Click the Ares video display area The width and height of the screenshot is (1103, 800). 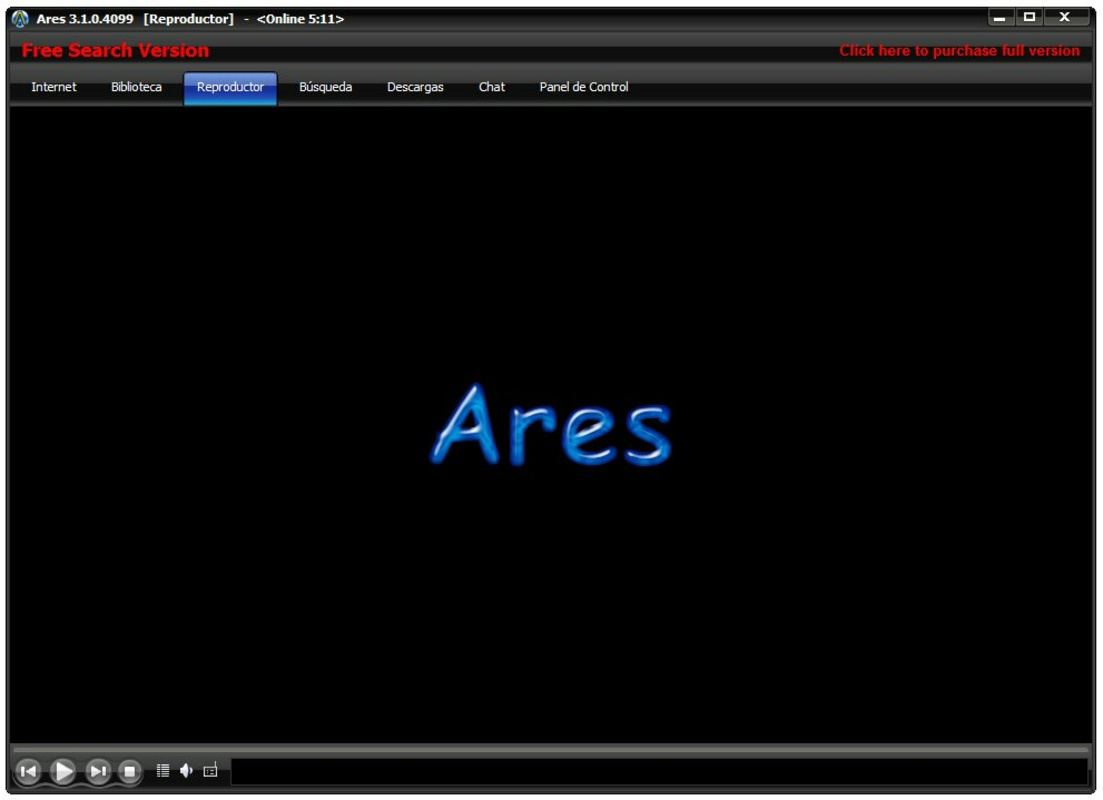tap(552, 425)
